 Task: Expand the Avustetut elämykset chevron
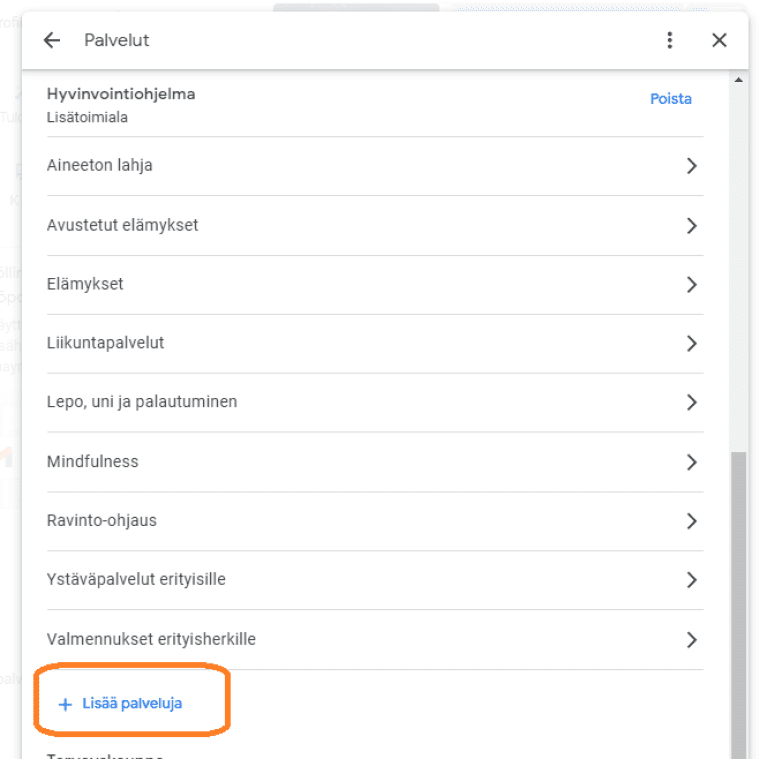[691, 226]
